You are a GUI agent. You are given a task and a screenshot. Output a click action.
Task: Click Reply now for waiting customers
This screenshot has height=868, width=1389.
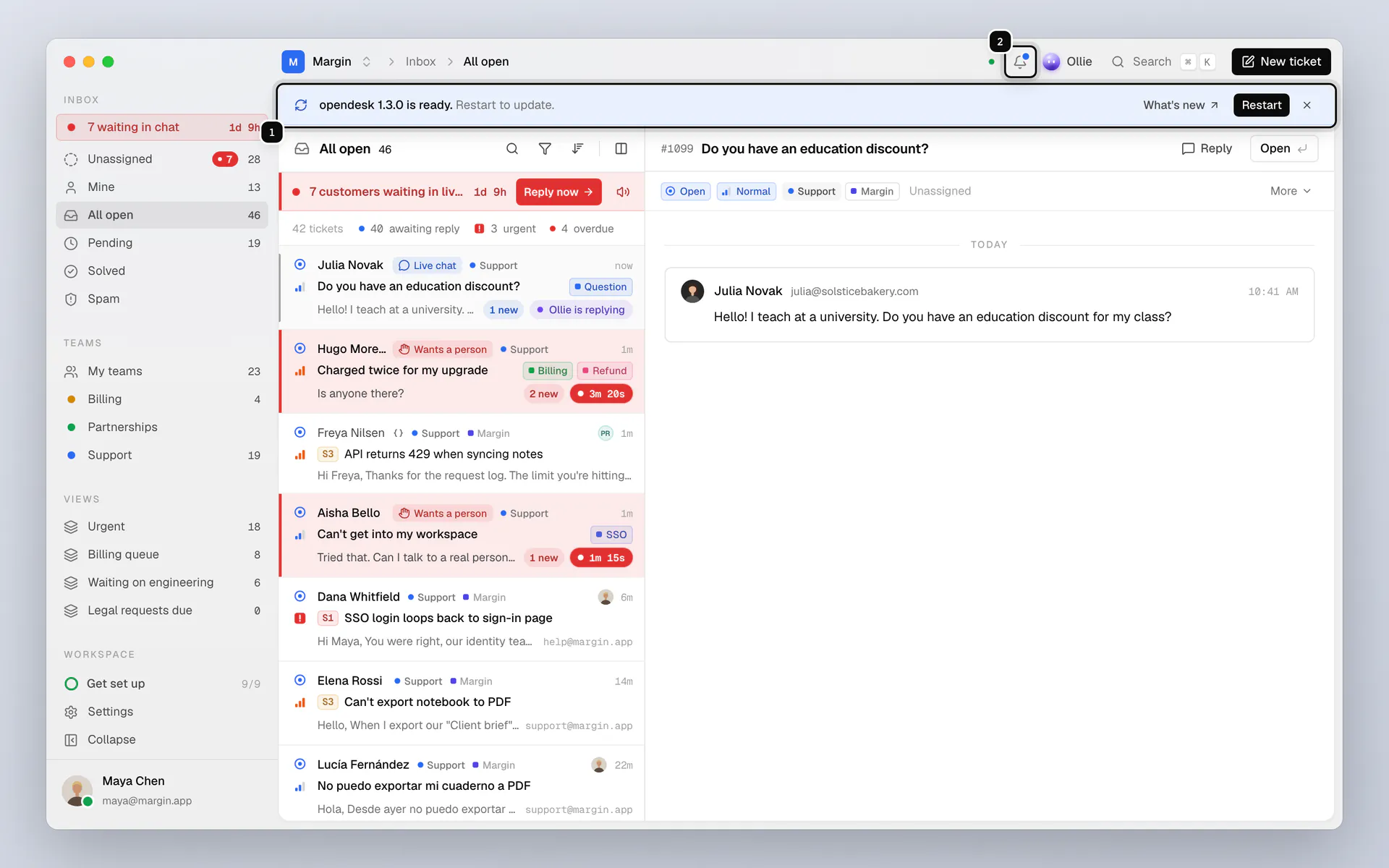pos(558,192)
